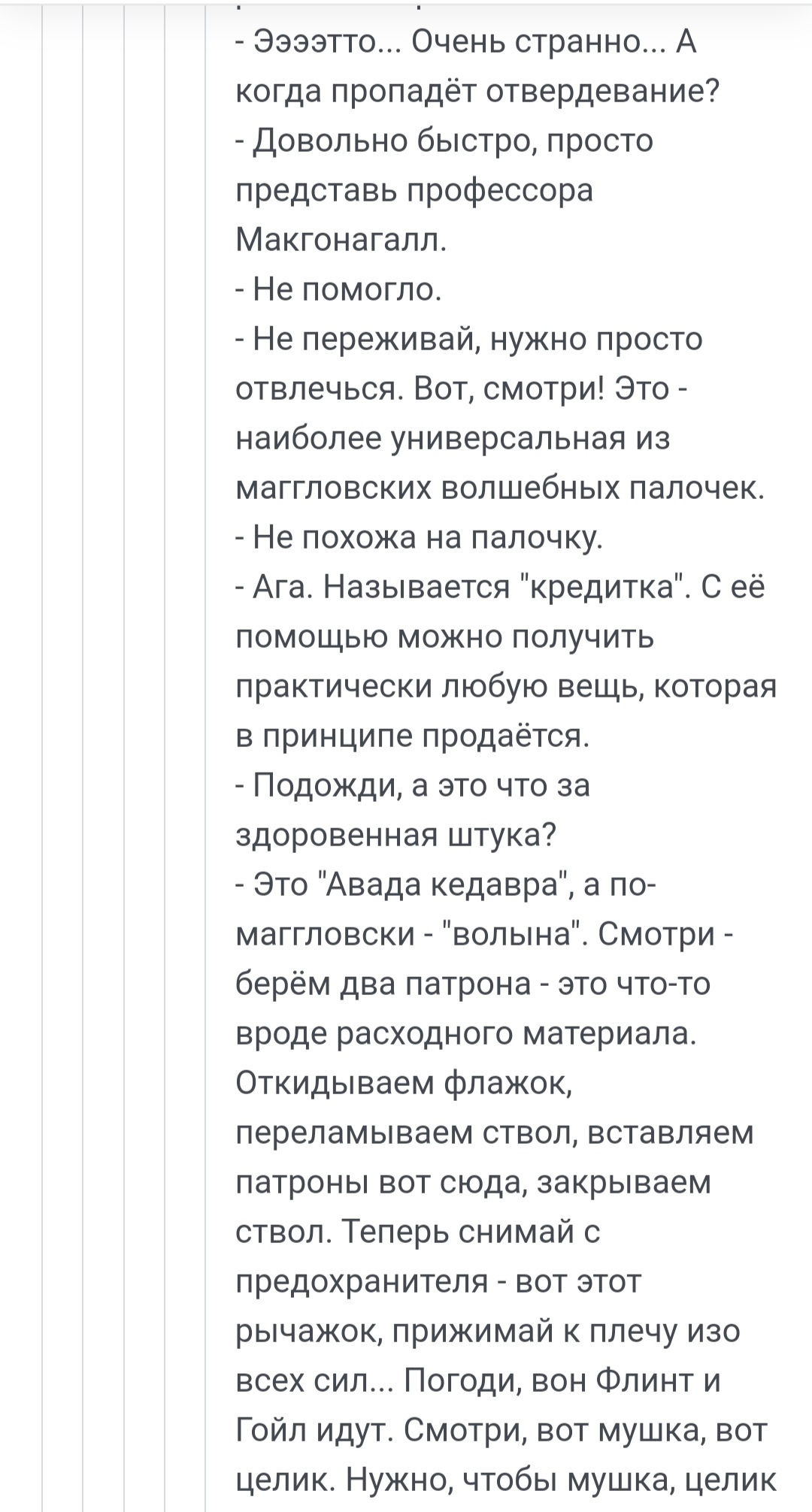Tap the word "Макгонагалл"
Viewport: 812px width, 1512px height.
tap(341, 240)
